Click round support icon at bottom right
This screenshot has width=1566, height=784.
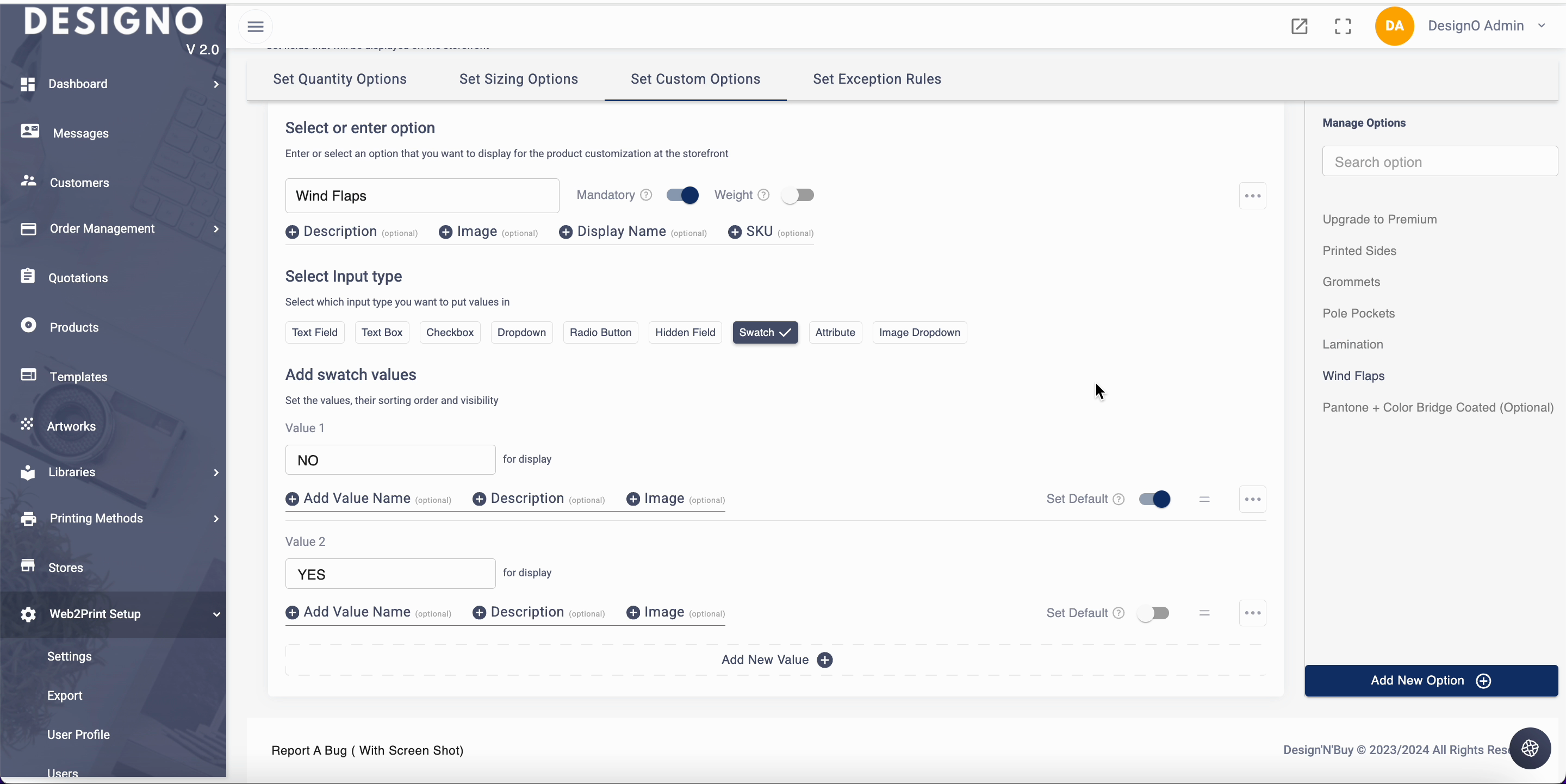click(1530, 748)
